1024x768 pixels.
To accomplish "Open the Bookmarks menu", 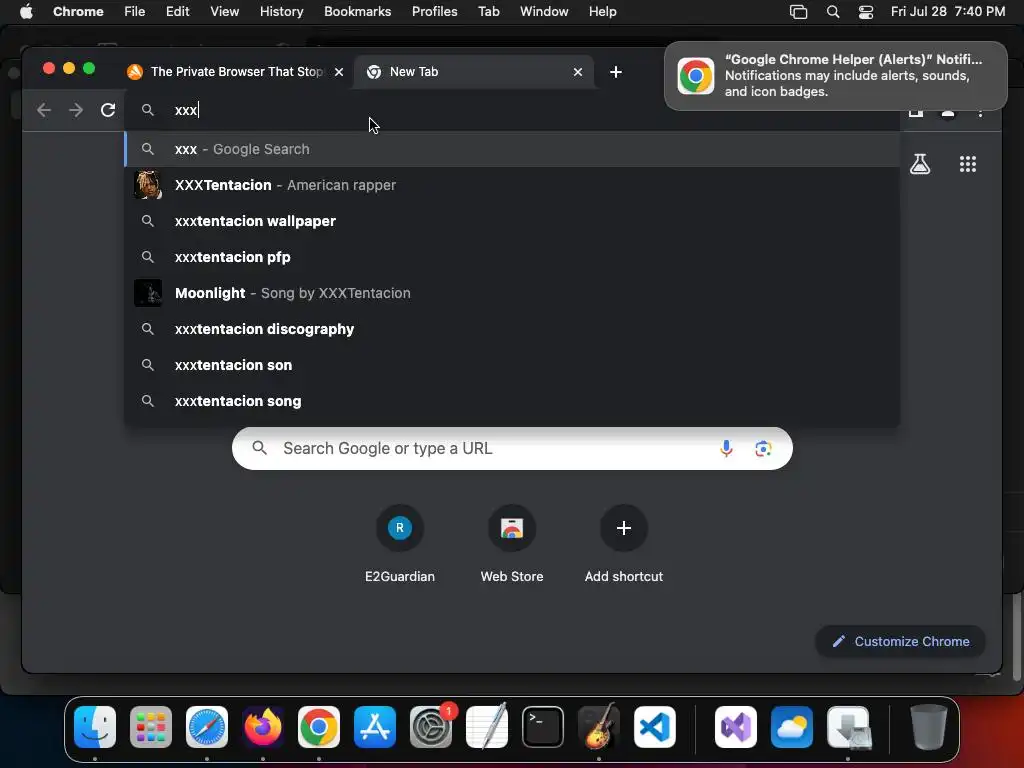I will 358,12.
